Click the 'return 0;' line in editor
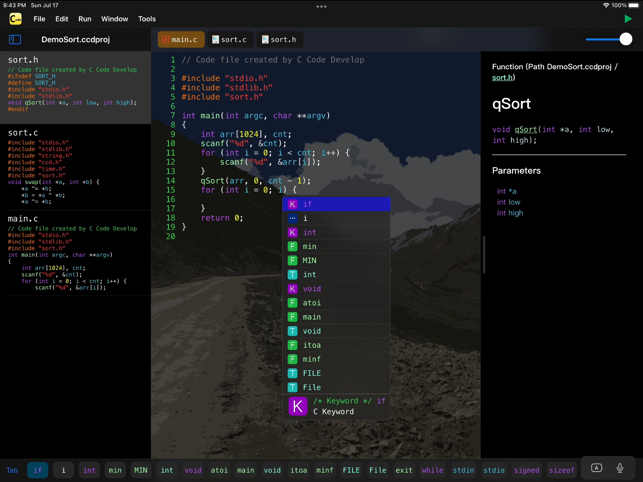The width and height of the screenshot is (643, 482). pos(222,218)
